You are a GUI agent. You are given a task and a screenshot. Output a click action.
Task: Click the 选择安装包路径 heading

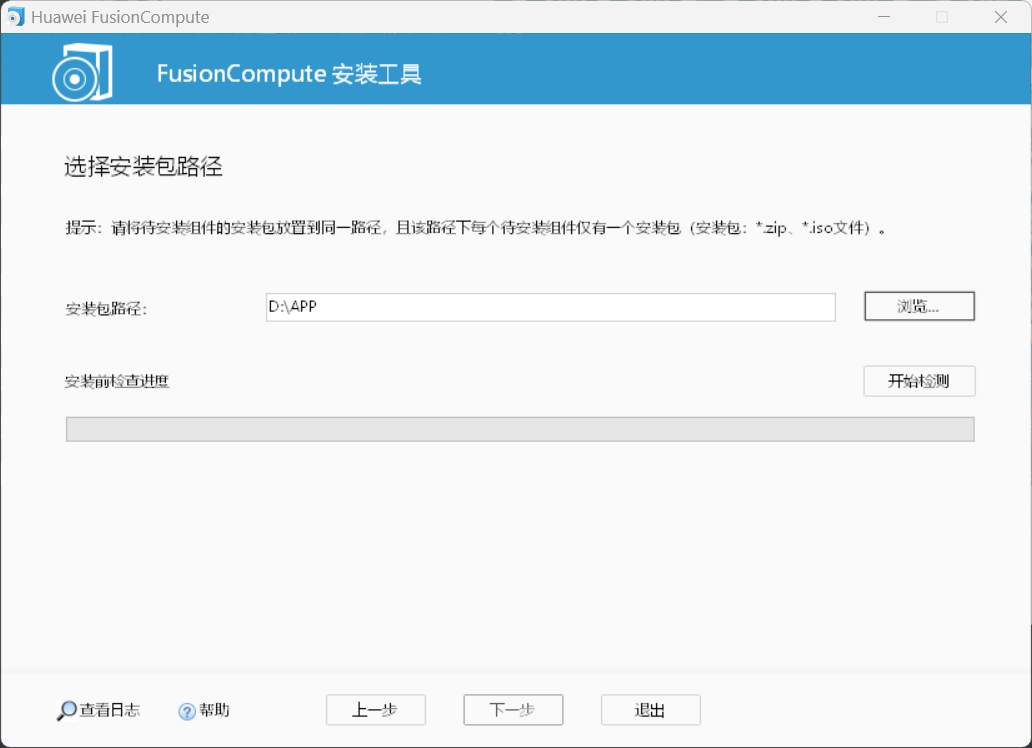(x=143, y=167)
